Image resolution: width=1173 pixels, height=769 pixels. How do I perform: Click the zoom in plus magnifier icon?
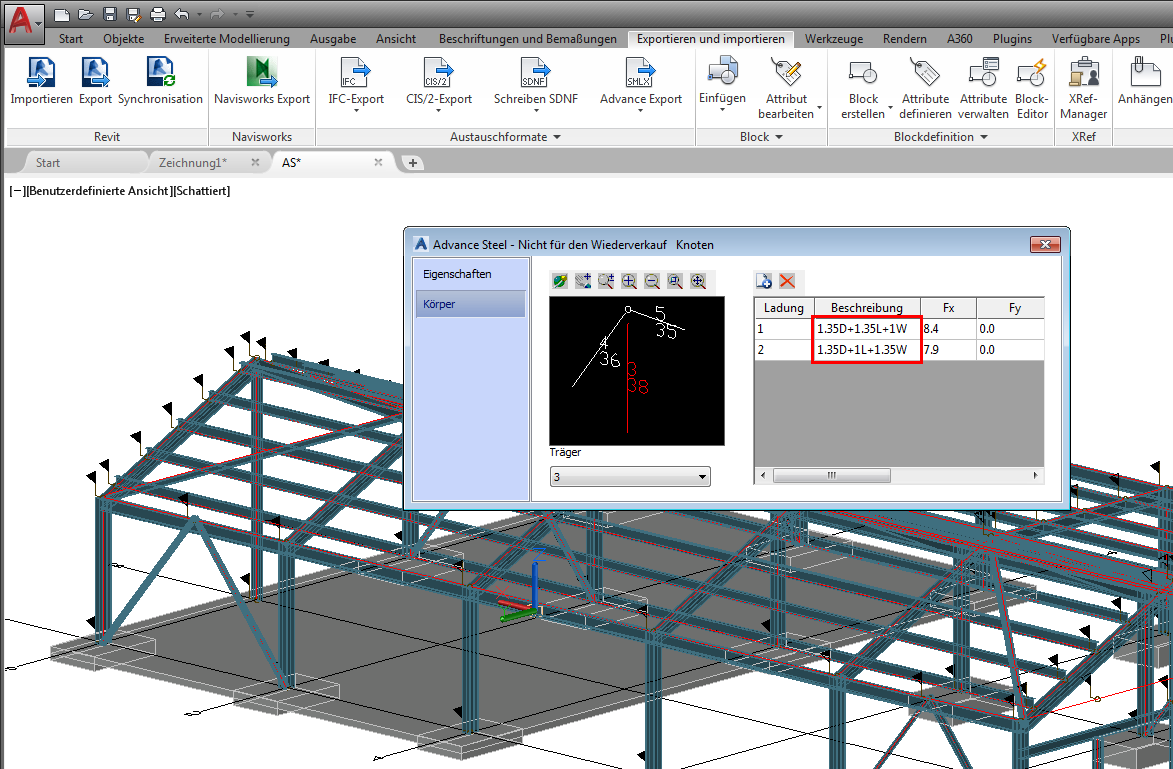[629, 281]
